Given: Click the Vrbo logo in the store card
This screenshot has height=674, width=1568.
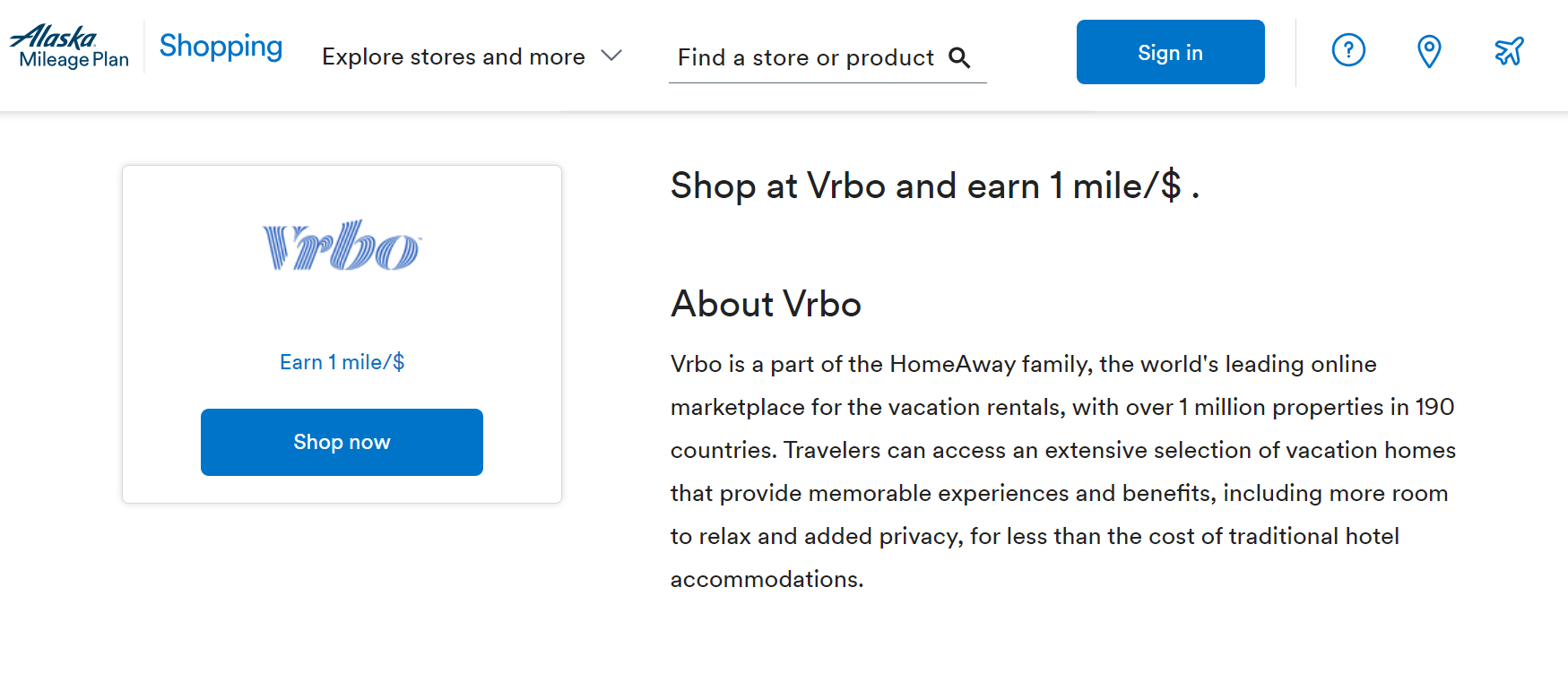Looking at the screenshot, I should (342, 246).
